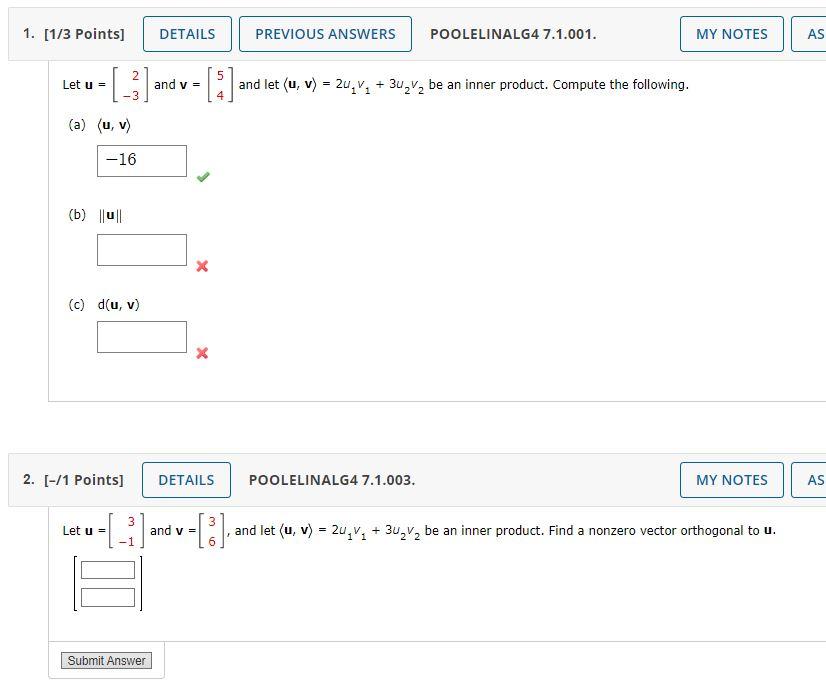Select the answer box showing −16

pos(141,160)
